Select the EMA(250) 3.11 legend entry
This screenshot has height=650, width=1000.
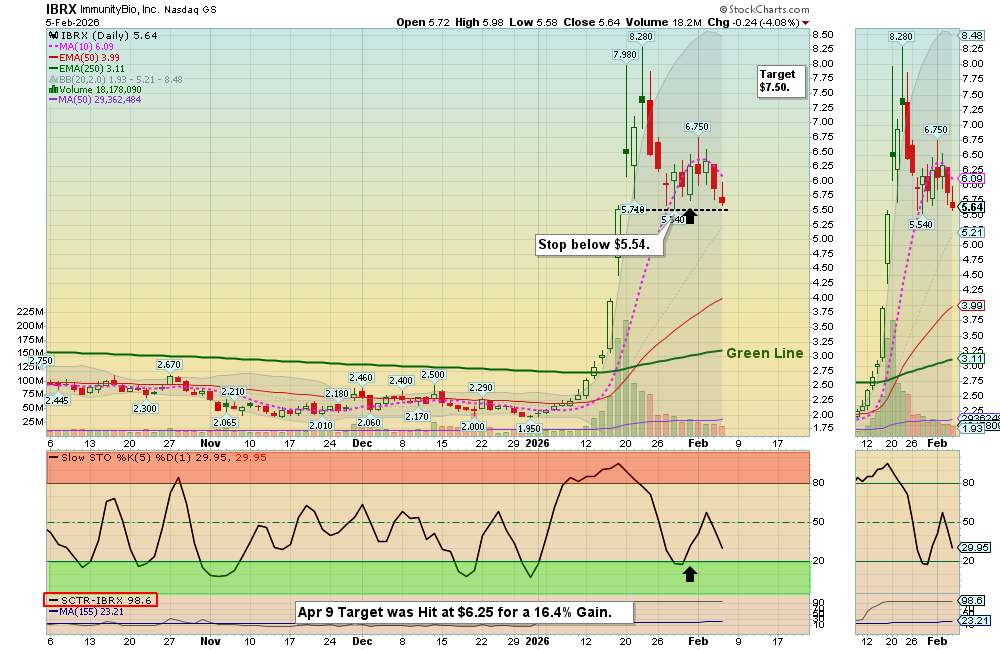[x=90, y=69]
